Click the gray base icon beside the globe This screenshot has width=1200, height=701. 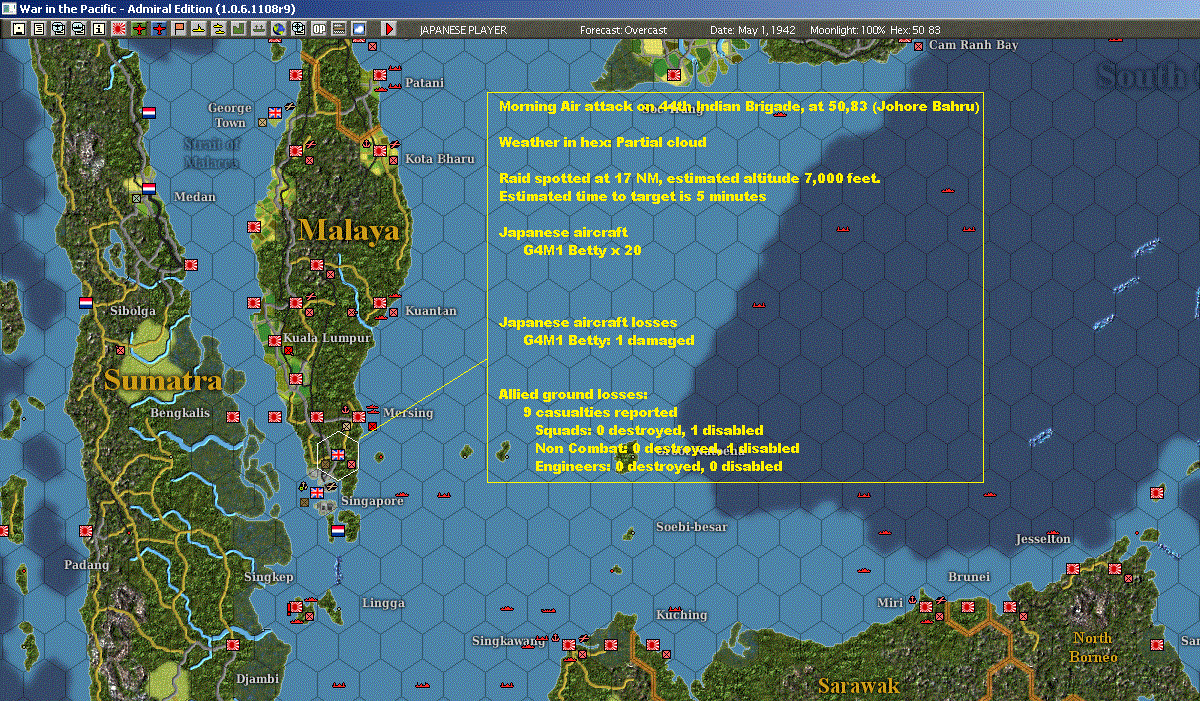[258, 29]
